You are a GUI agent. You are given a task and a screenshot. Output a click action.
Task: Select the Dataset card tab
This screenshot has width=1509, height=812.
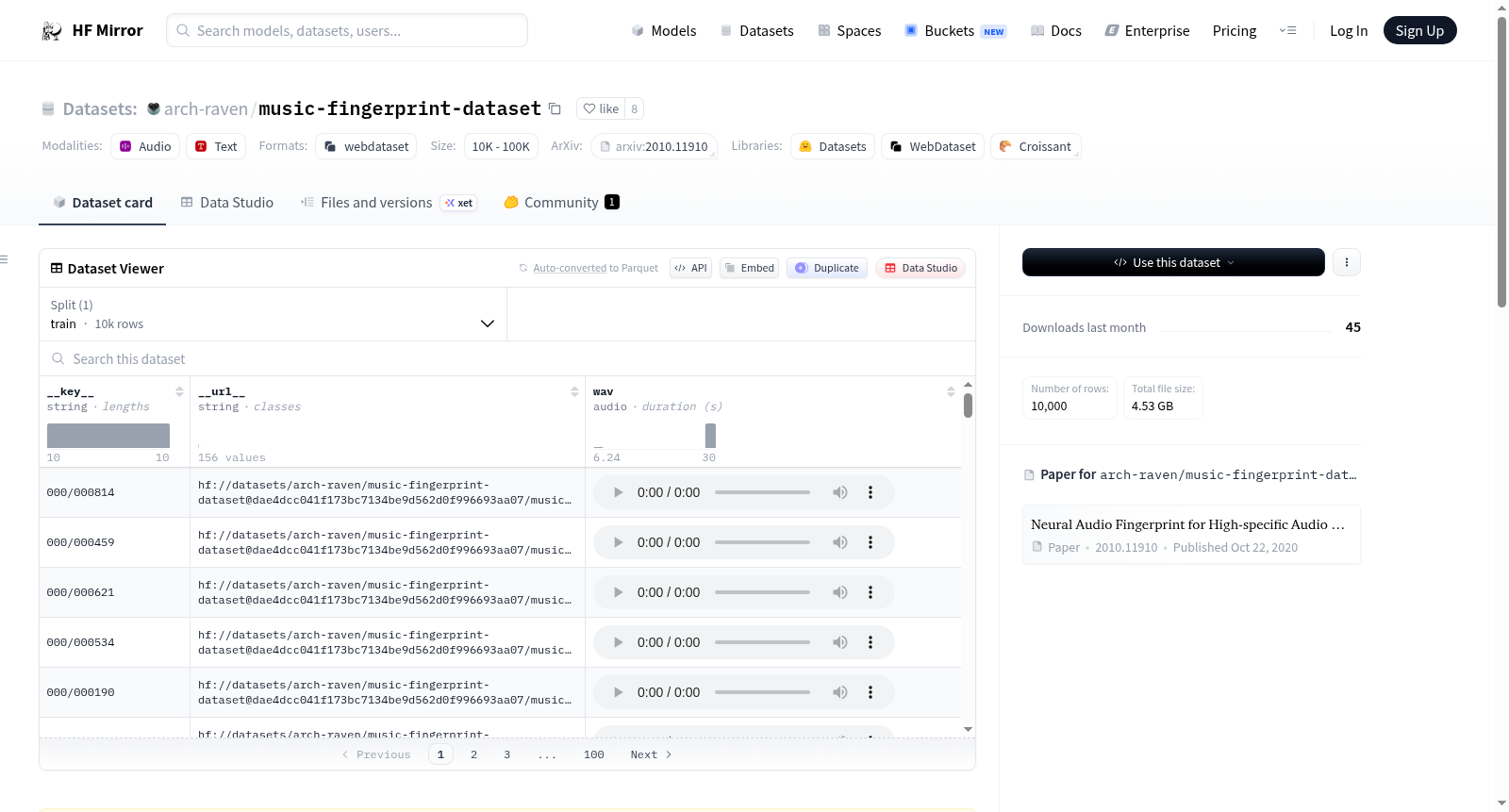coord(103,203)
